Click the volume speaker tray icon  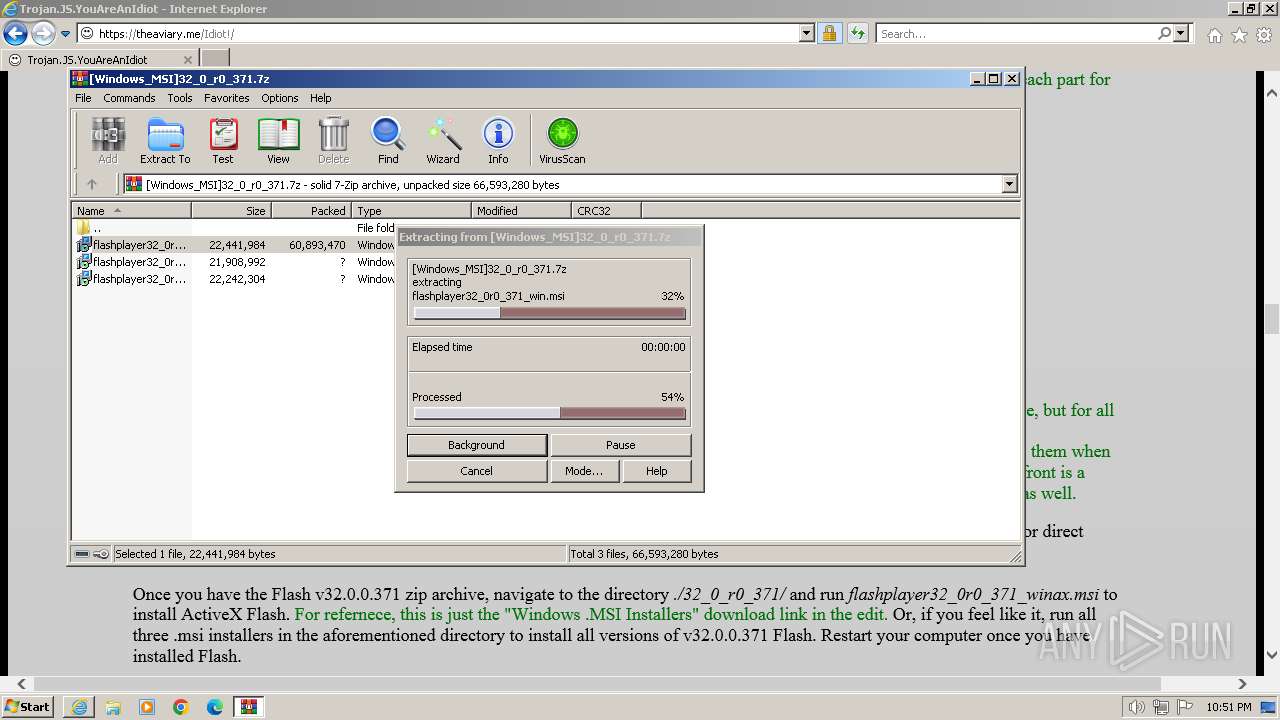(1137, 707)
